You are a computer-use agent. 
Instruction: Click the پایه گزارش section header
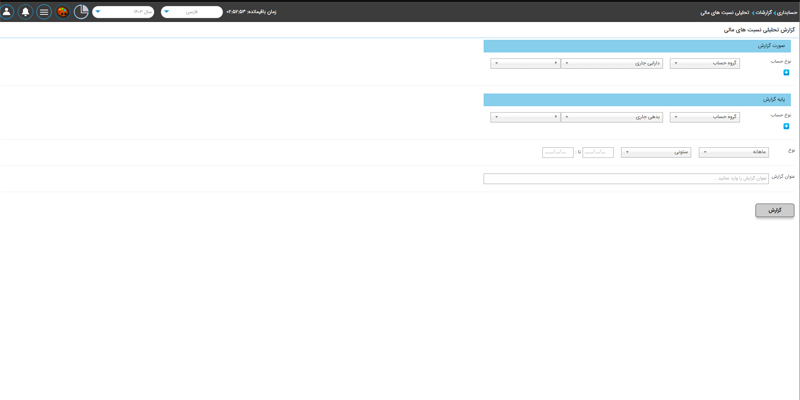(637, 100)
